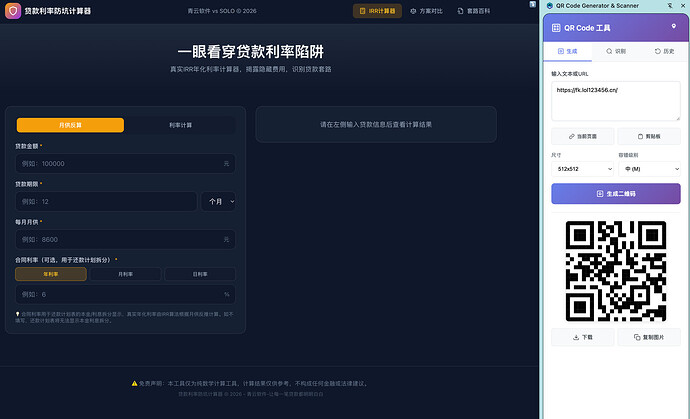Open the 512x512 size dropdown
Viewport: 690px width, 419px height.
(x=583, y=169)
